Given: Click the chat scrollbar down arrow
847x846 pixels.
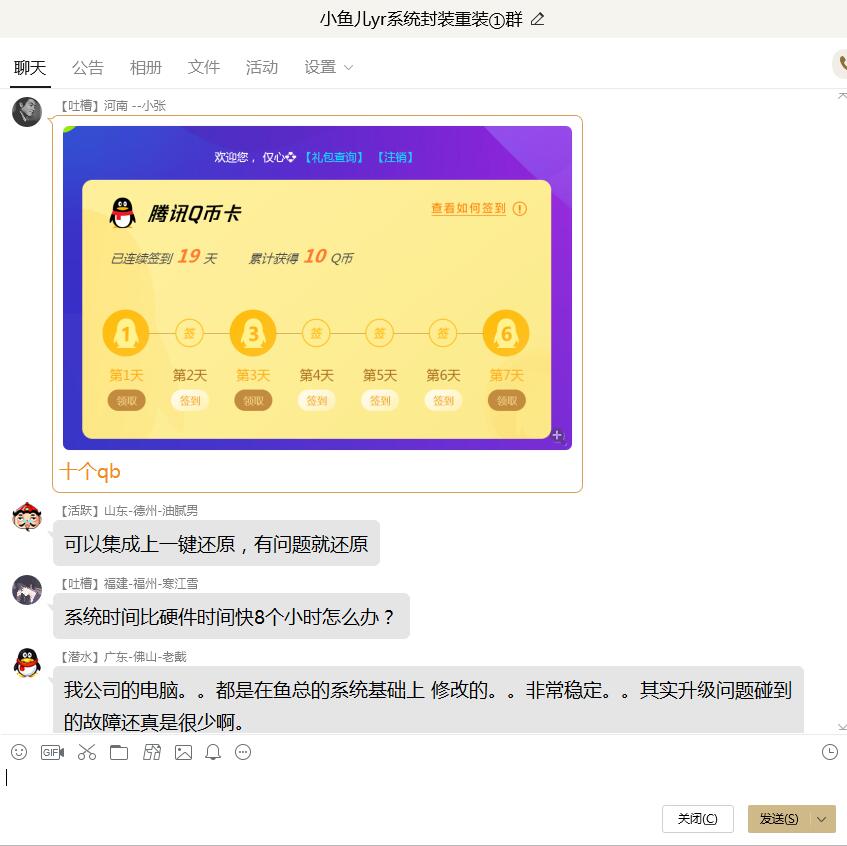Looking at the screenshot, I should click(x=842, y=727).
